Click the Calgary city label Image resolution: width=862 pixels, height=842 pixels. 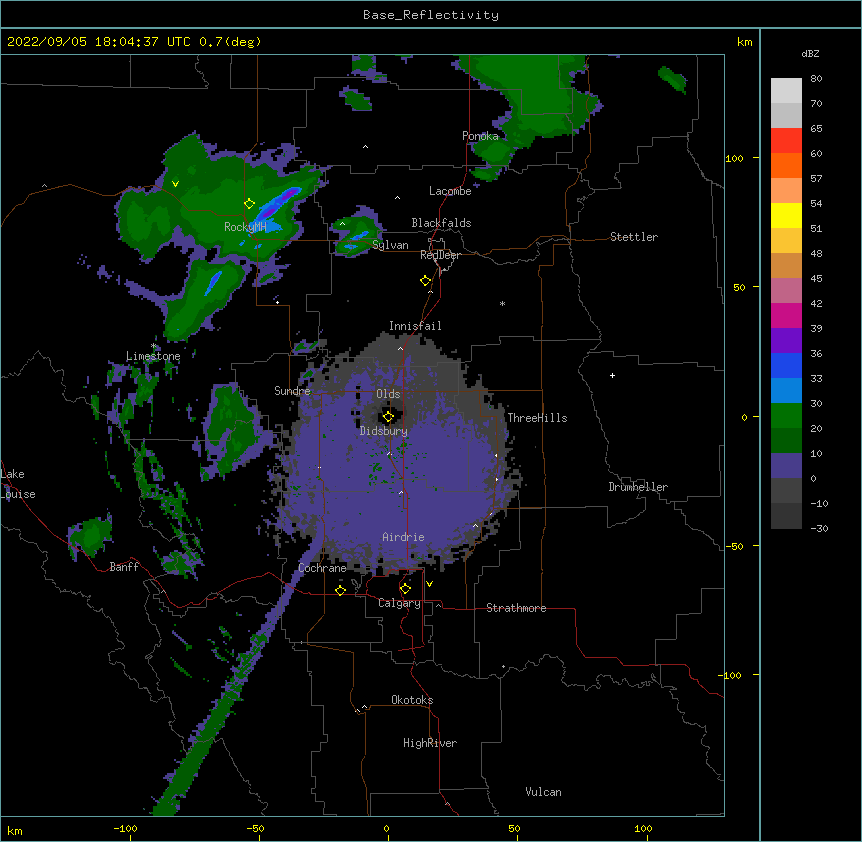[399, 603]
